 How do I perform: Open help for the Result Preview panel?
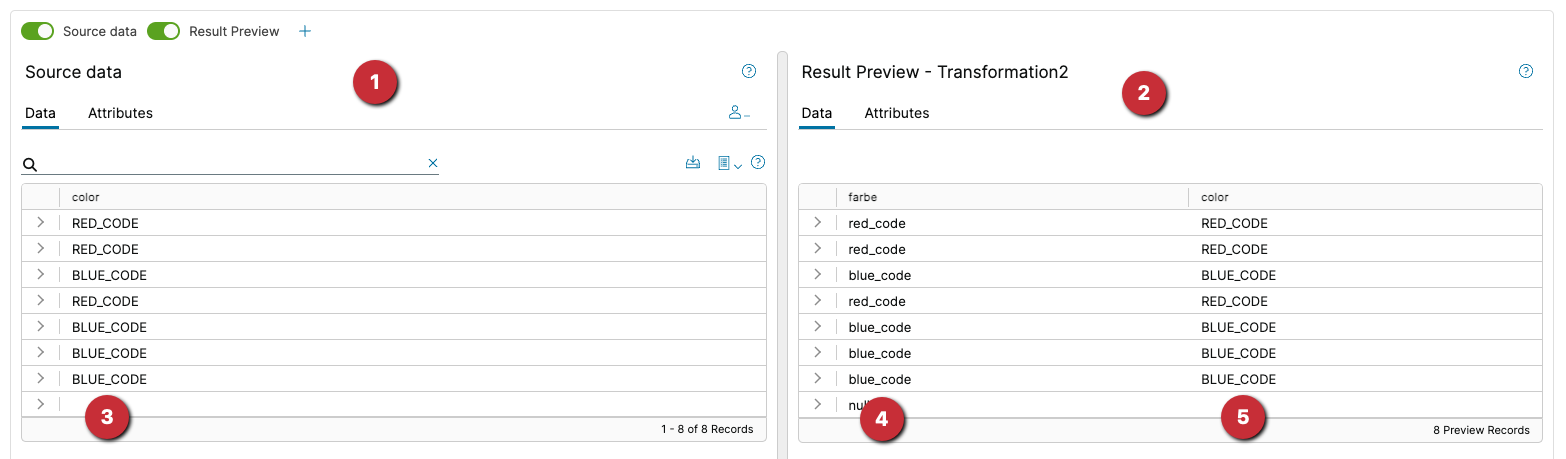click(x=1526, y=71)
